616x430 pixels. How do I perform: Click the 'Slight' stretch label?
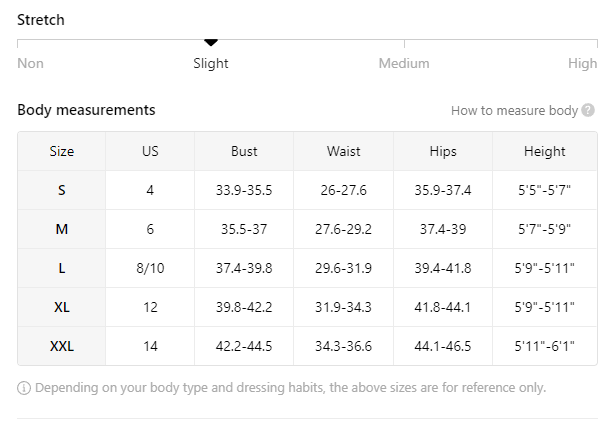[210, 63]
